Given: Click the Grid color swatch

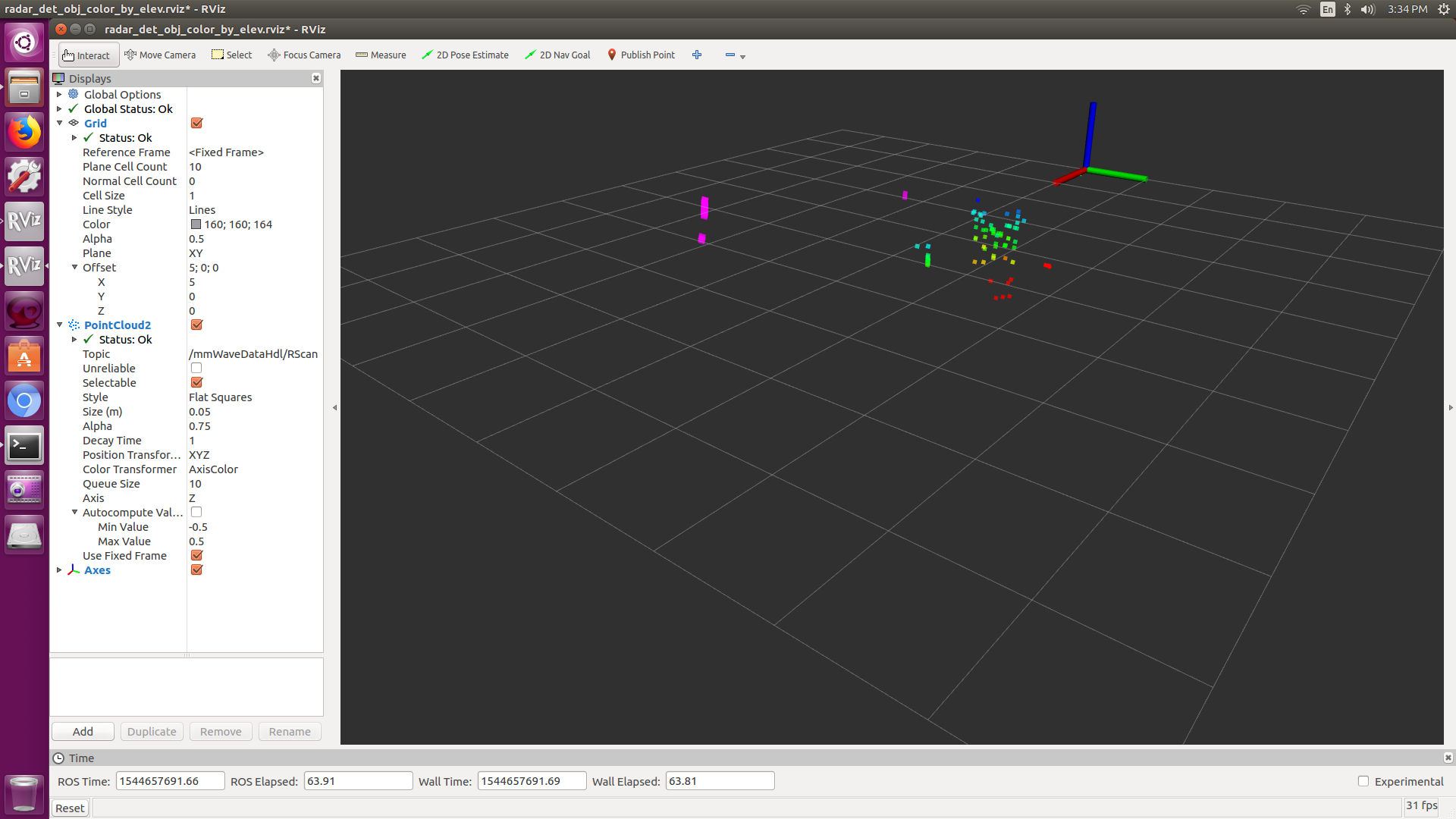Looking at the screenshot, I should tap(196, 224).
